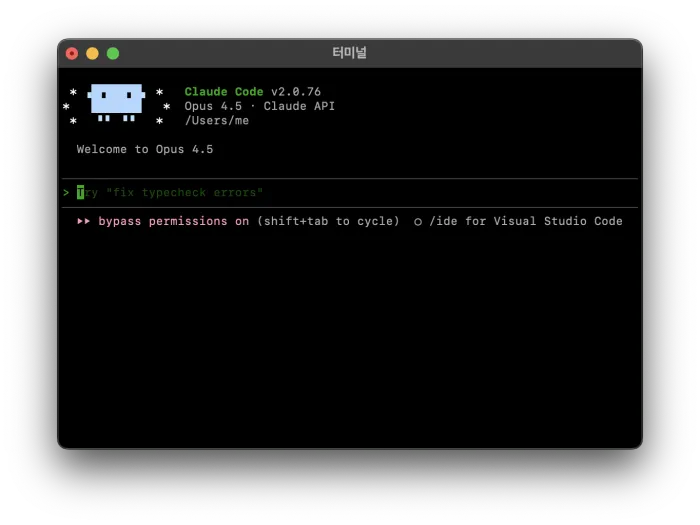Click the "Opus 4.5 · Claude API" model line

point(259,106)
